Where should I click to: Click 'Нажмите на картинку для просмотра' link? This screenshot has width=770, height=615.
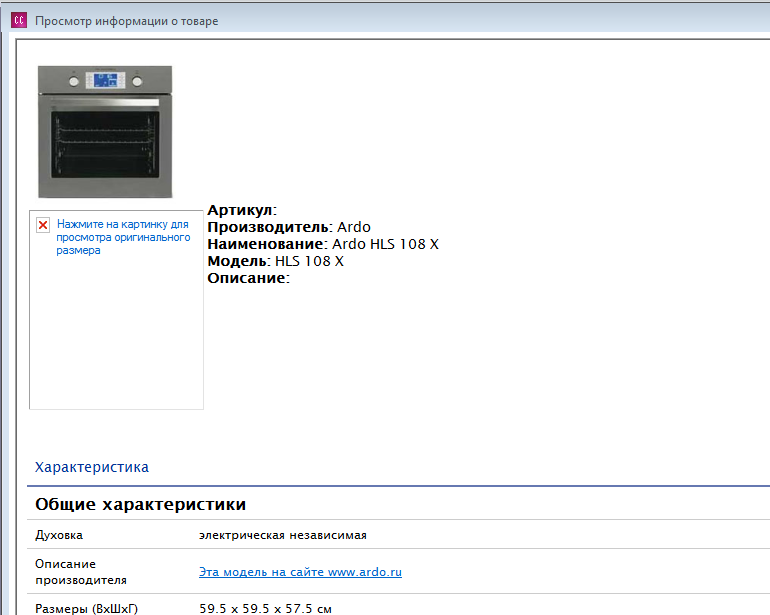coord(123,237)
